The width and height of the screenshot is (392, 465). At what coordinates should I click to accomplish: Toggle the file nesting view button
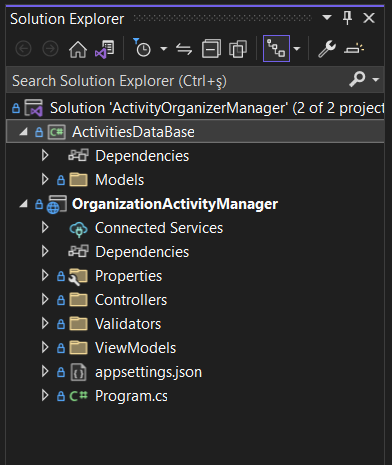pos(276,49)
